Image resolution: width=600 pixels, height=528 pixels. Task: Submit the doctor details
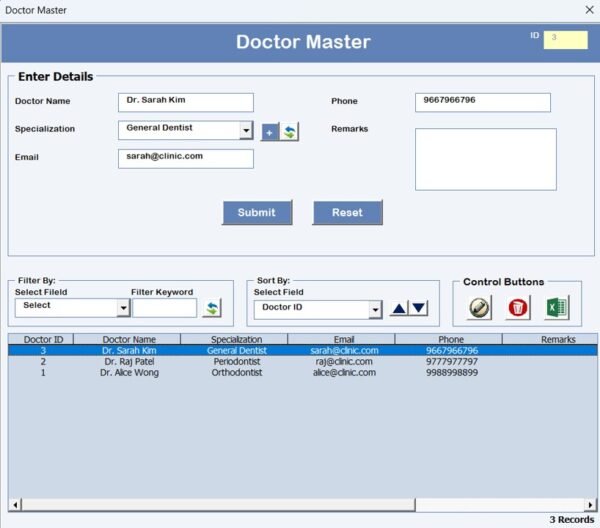click(x=257, y=213)
